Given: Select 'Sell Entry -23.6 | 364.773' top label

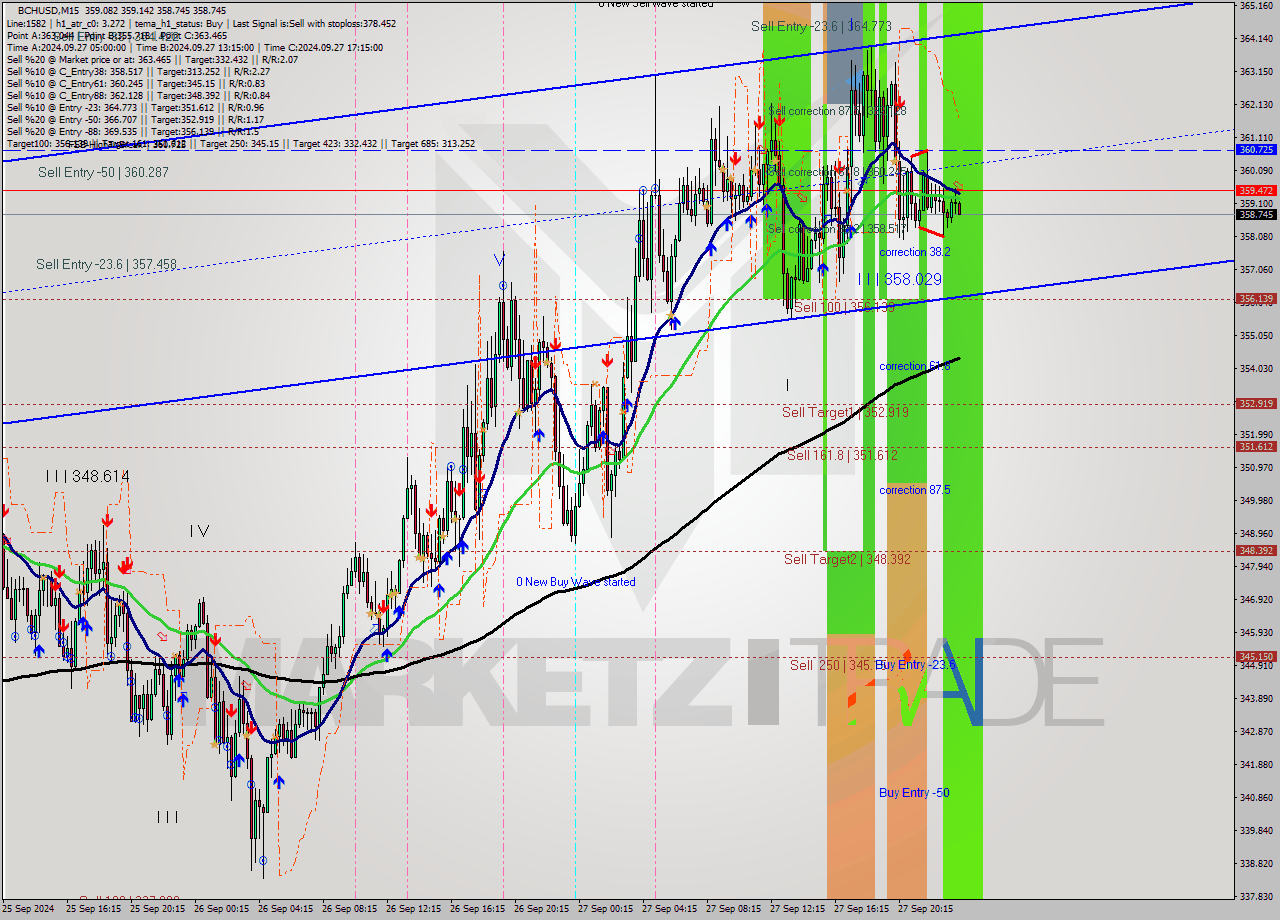Looking at the screenshot, I should click(x=821, y=26).
